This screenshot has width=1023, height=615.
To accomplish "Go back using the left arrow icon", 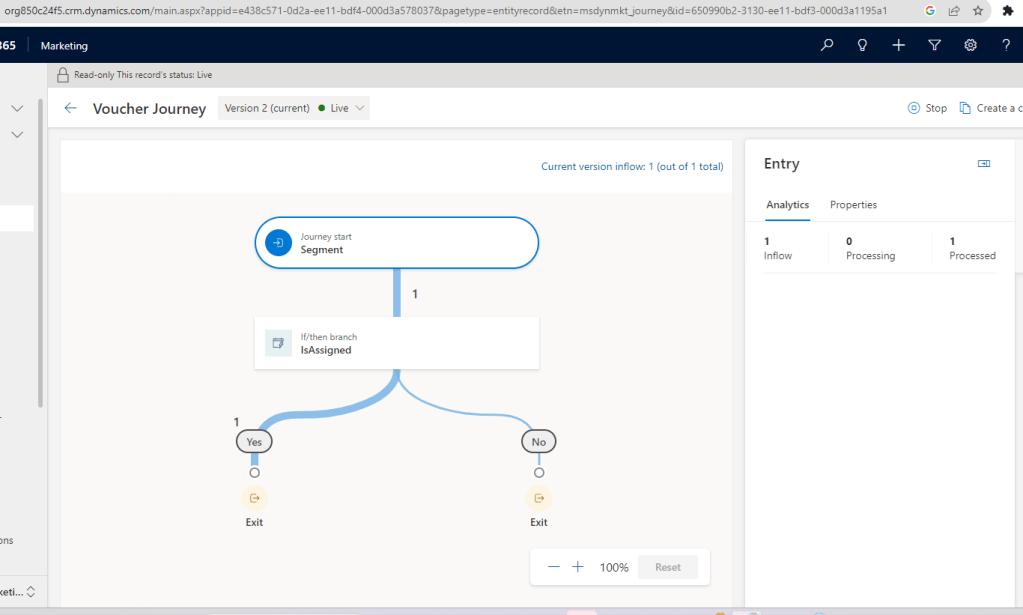I will point(70,108).
